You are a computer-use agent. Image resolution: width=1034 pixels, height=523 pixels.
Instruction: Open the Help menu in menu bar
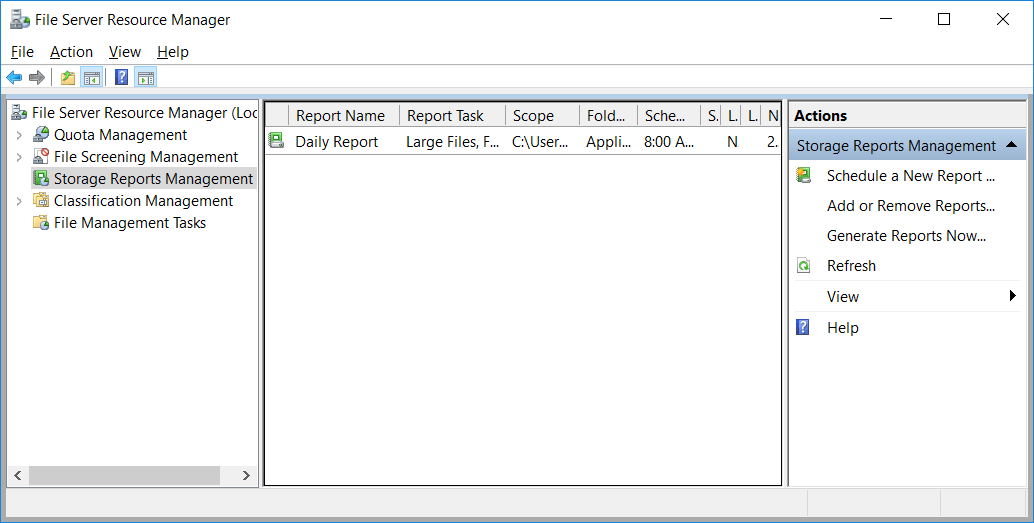(x=173, y=52)
